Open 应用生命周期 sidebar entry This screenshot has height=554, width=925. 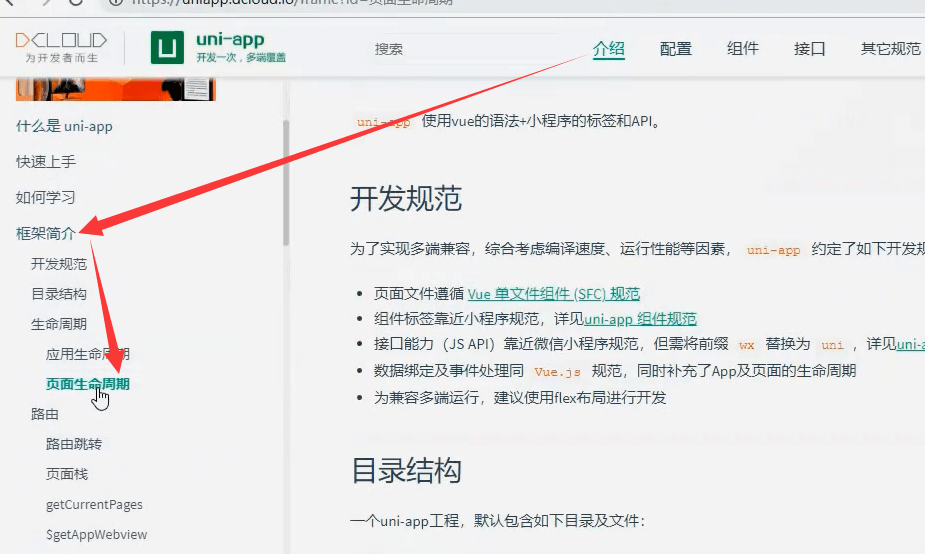88,354
